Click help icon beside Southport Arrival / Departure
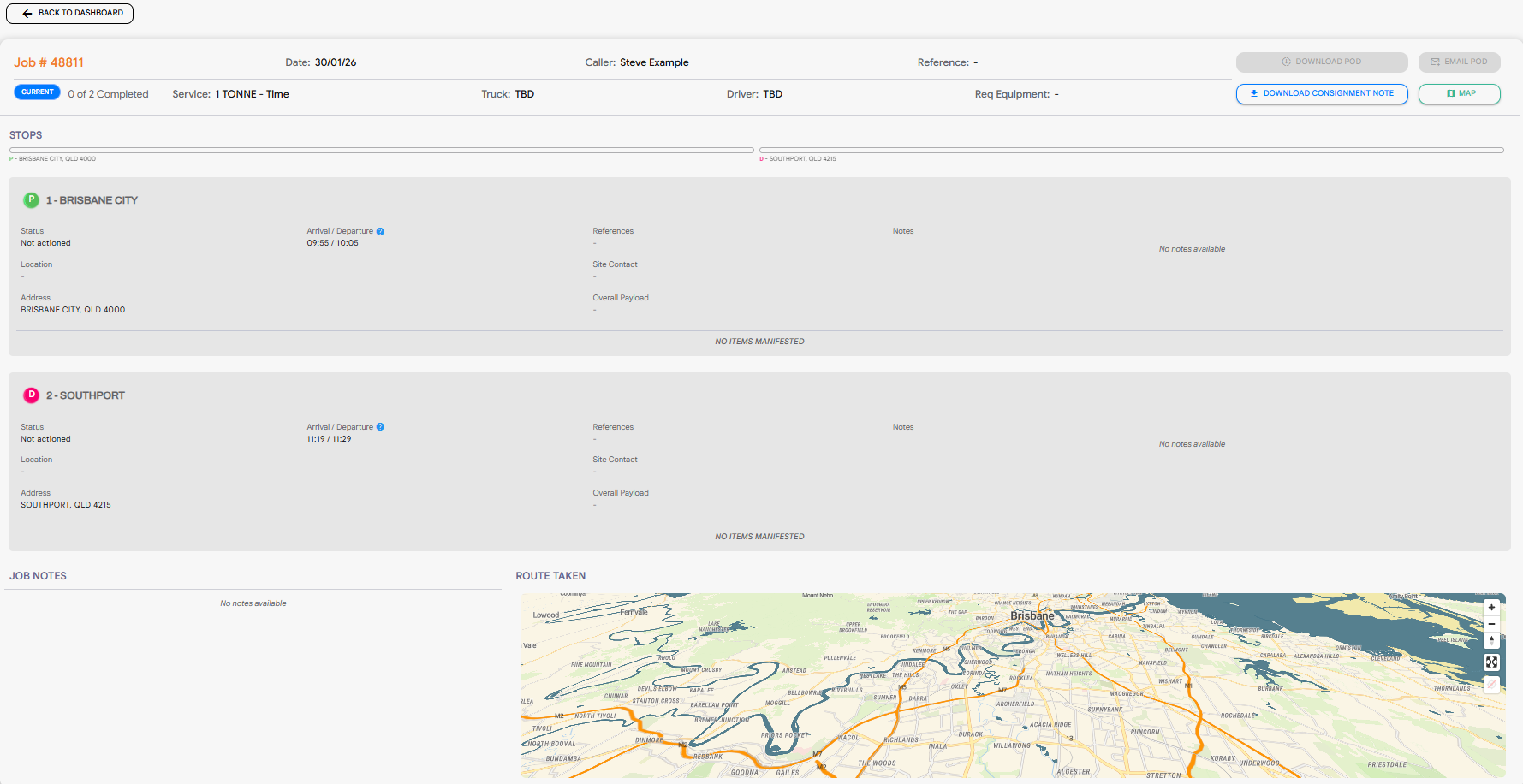Viewport: 1523px width, 784px height. coord(380,427)
